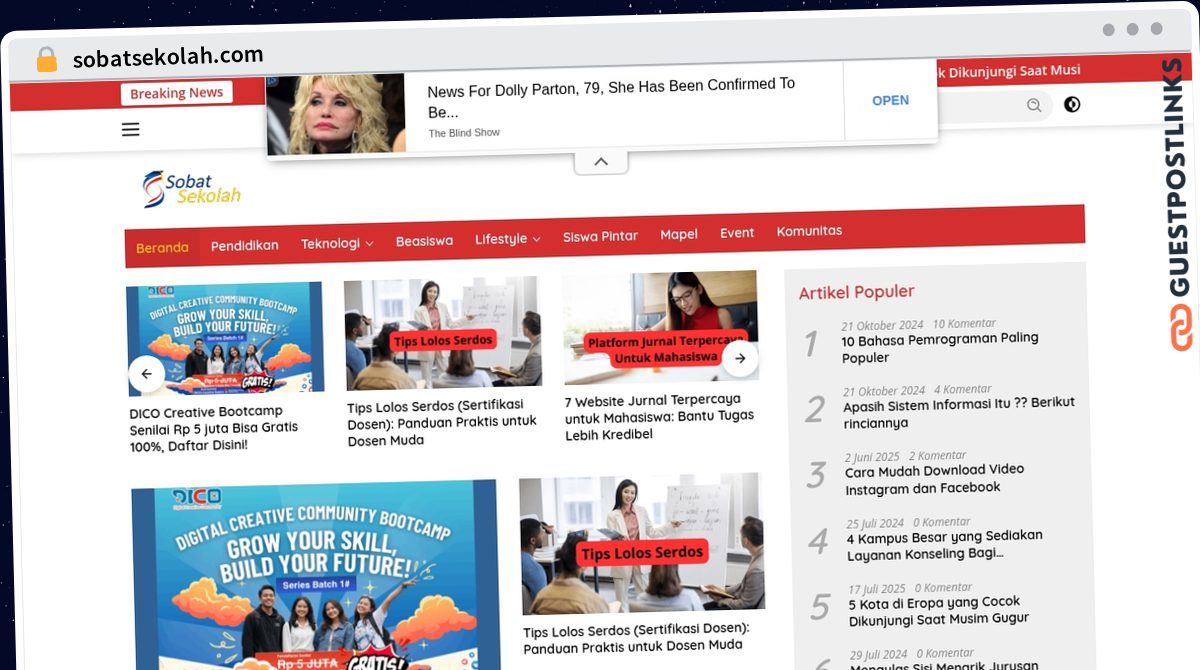Select the Beranda menu item
Image resolution: width=1200 pixels, height=670 pixels.
pos(162,247)
